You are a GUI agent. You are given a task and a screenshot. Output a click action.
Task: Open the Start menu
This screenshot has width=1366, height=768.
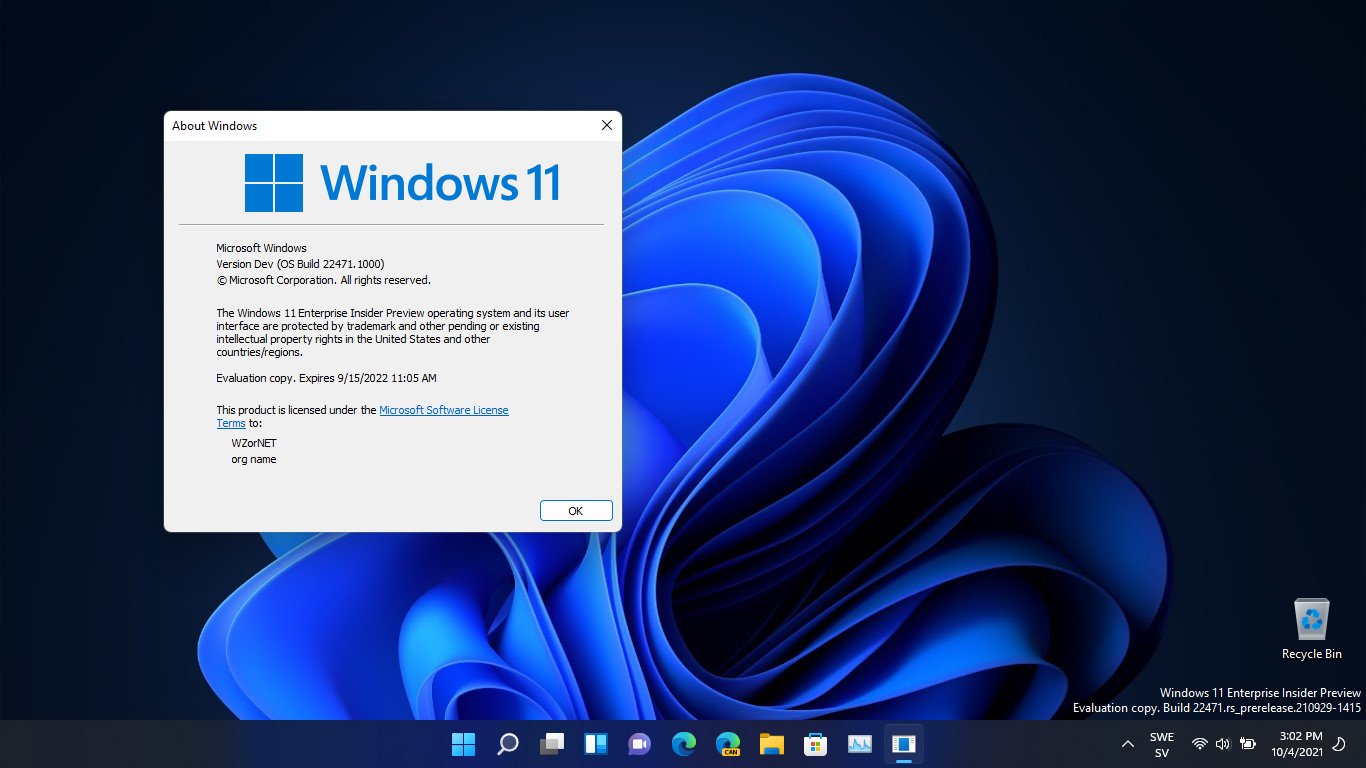[463, 744]
